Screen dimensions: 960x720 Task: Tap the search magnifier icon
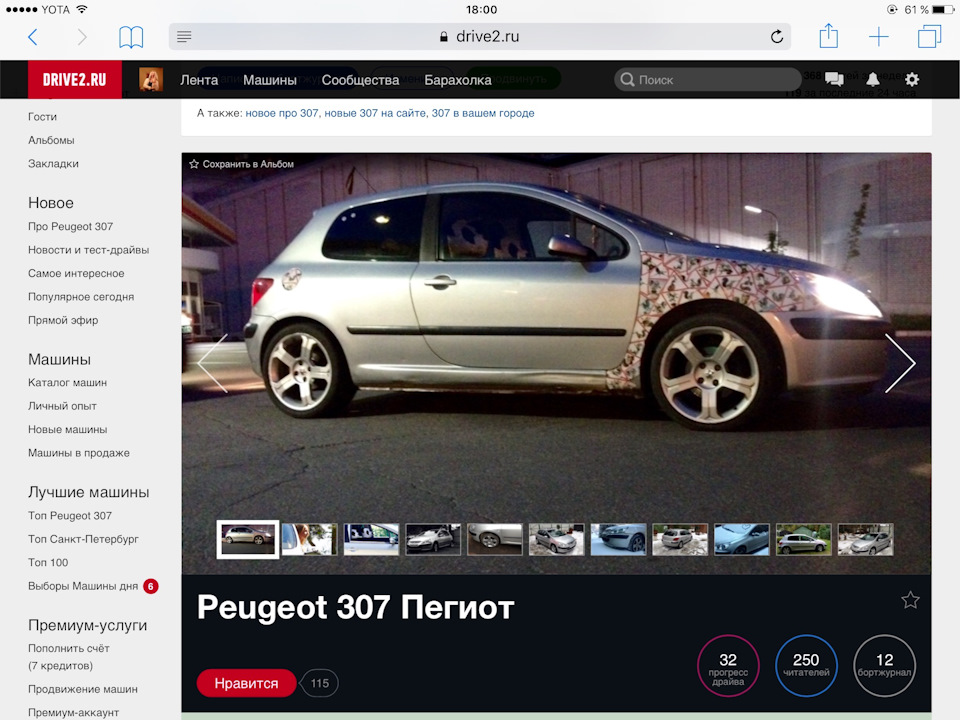[x=627, y=80]
